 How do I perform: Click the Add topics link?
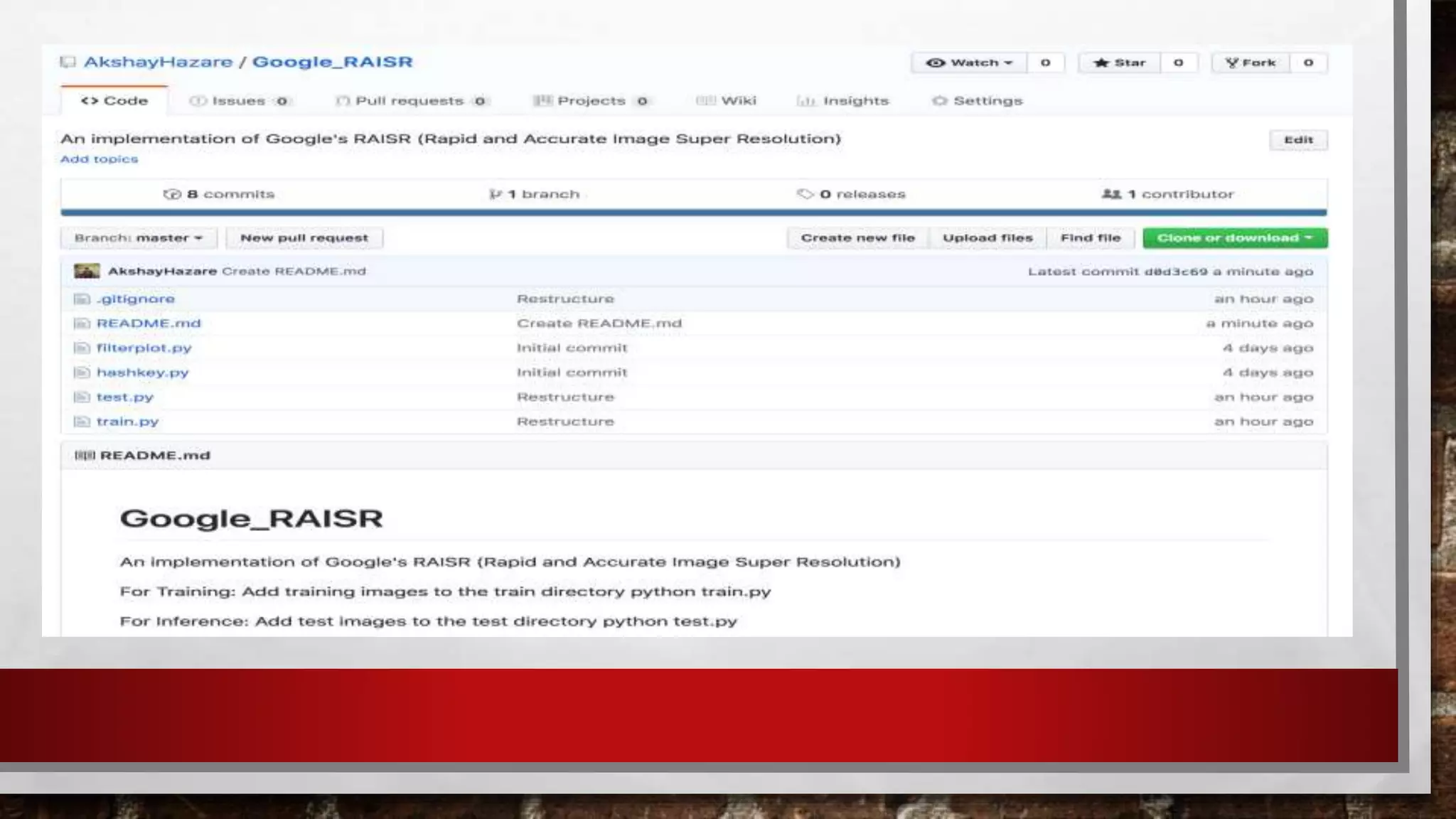point(99,159)
